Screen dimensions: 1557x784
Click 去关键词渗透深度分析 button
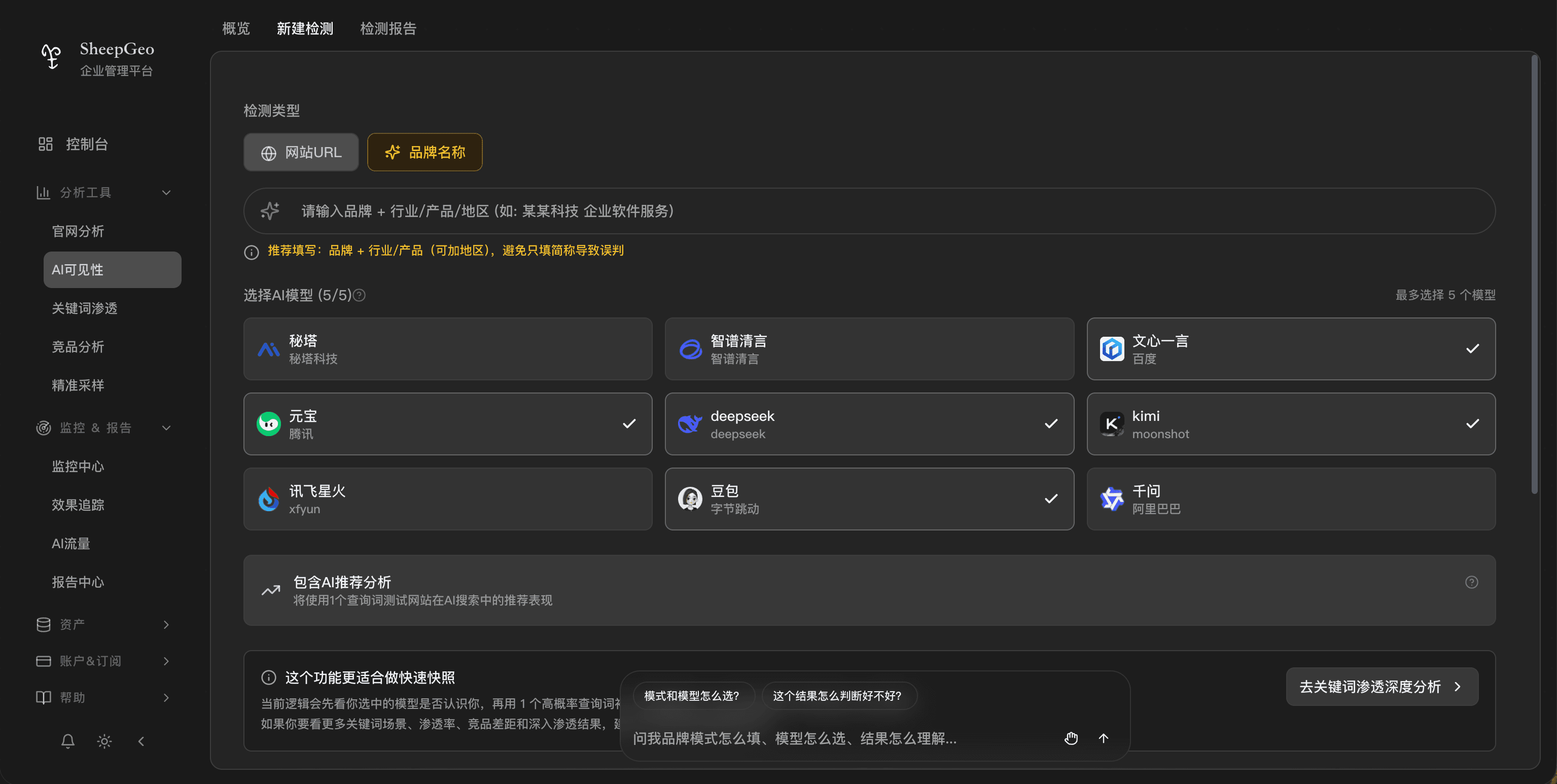coord(1382,687)
